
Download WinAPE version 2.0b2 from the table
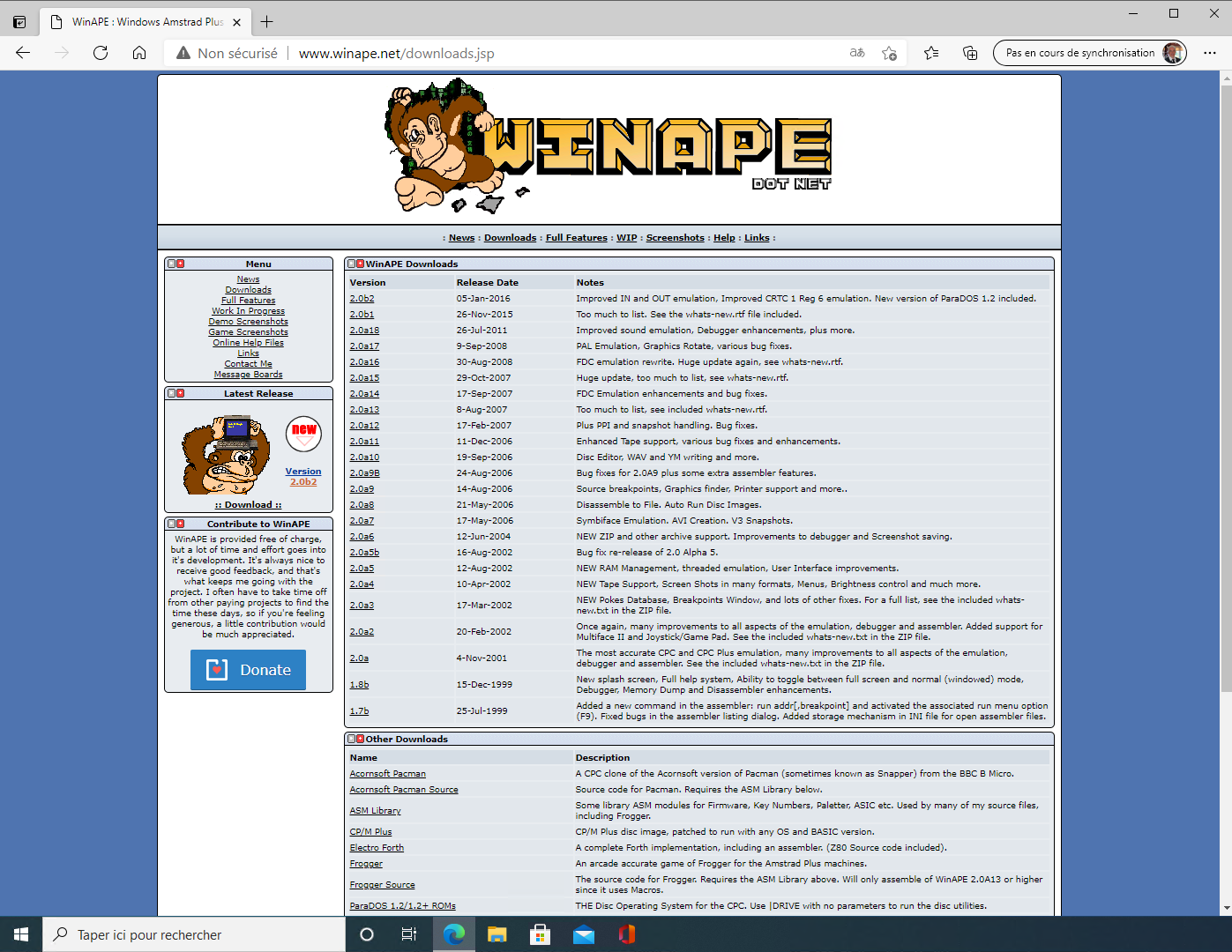362,299
